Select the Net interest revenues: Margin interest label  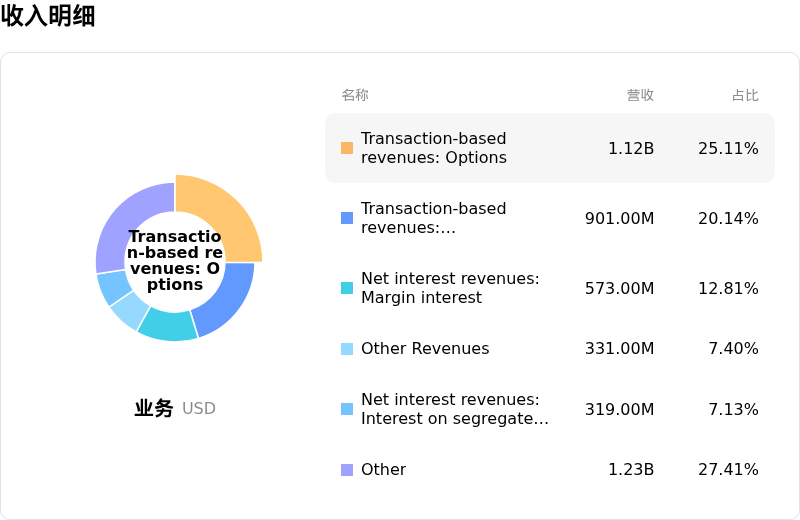tap(450, 288)
